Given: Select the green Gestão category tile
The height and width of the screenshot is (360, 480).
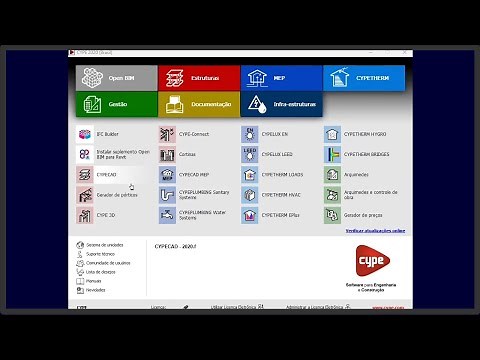Looking at the screenshot, I should click(x=117, y=104).
